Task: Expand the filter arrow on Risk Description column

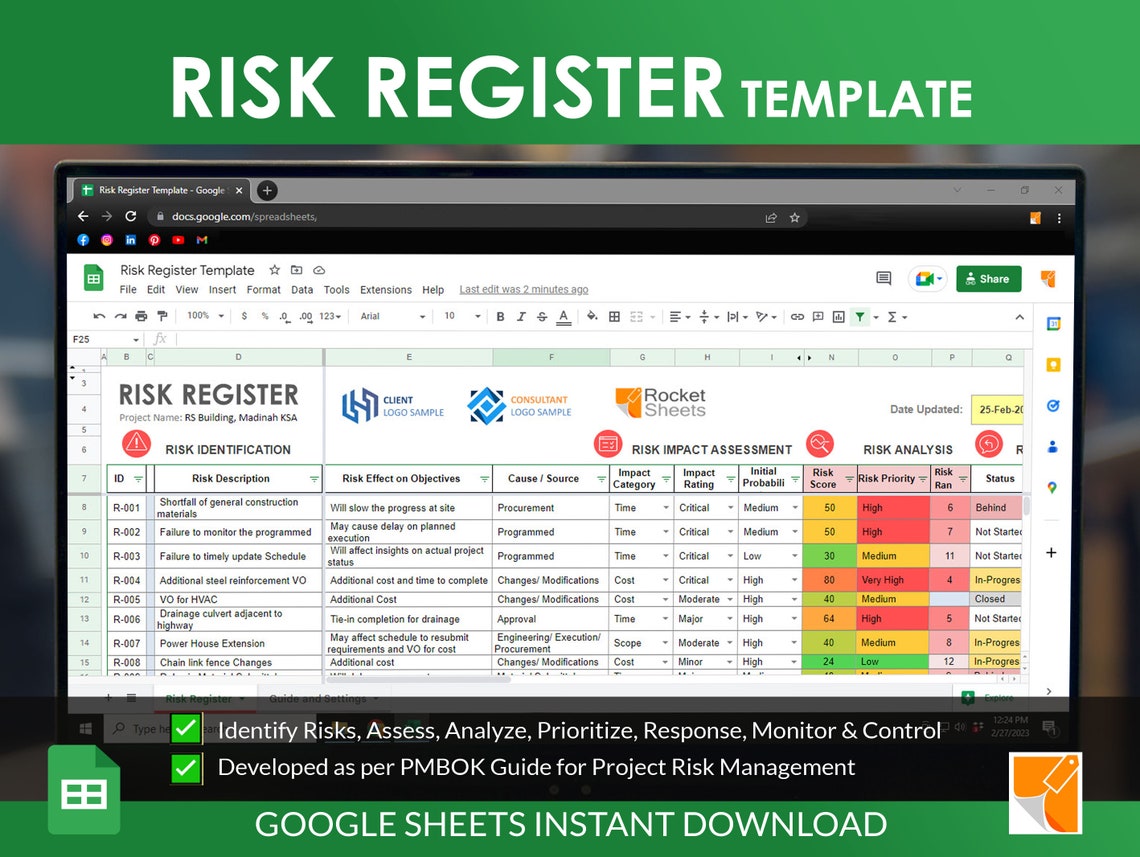Action: [x=315, y=478]
